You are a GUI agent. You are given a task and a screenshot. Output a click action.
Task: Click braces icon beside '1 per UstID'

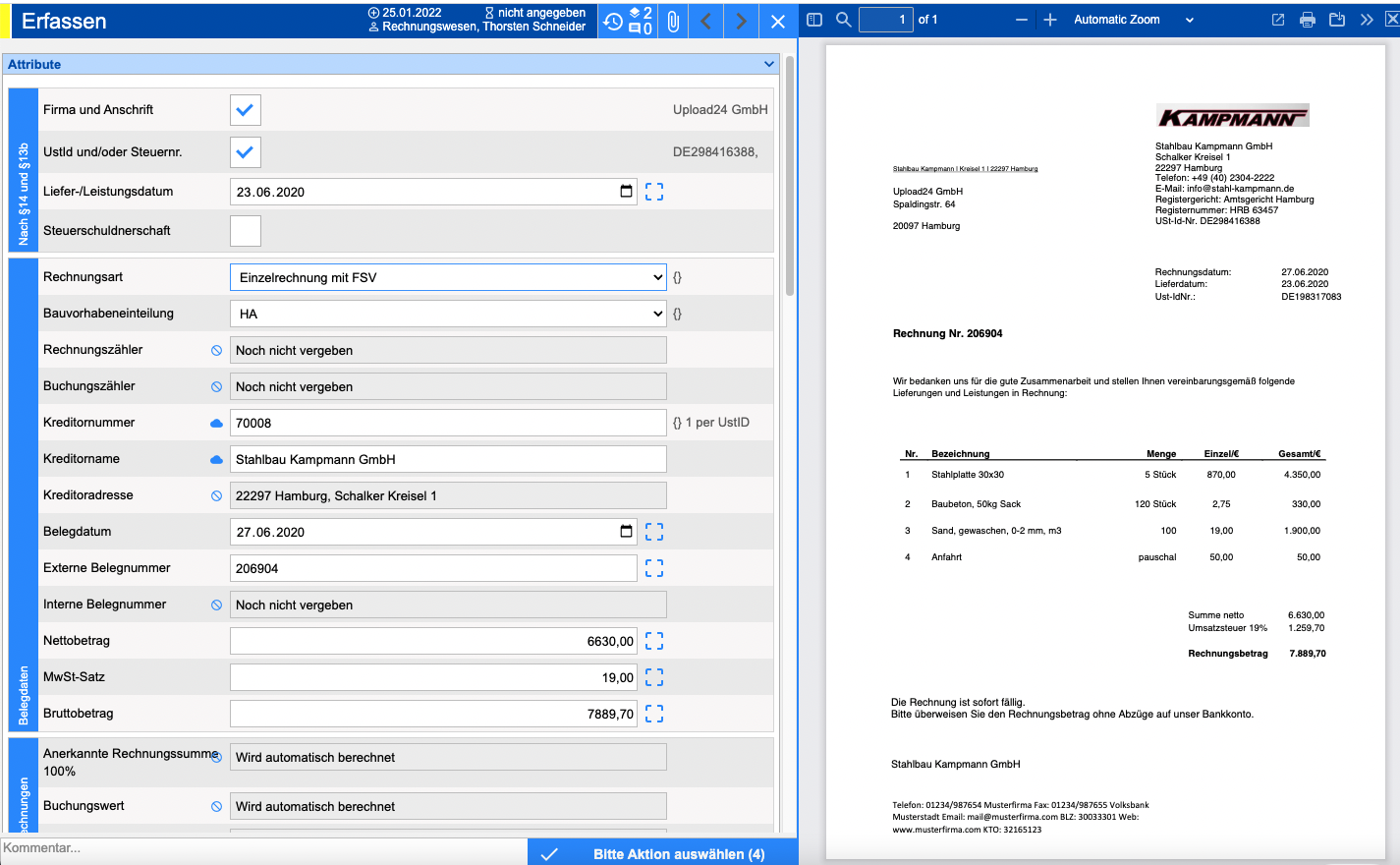tap(677, 423)
